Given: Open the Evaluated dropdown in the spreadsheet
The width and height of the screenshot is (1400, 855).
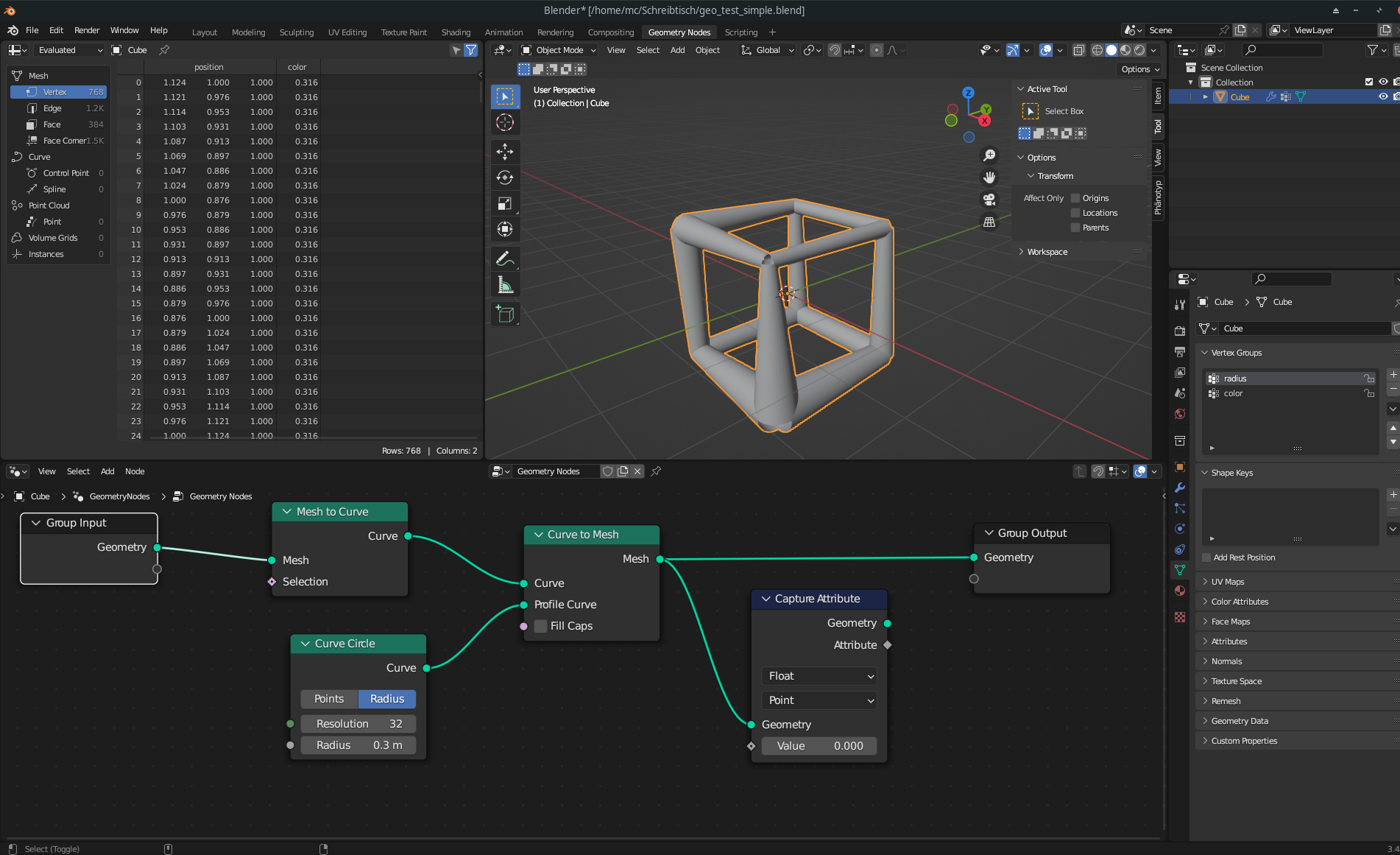Looking at the screenshot, I should (68, 50).
